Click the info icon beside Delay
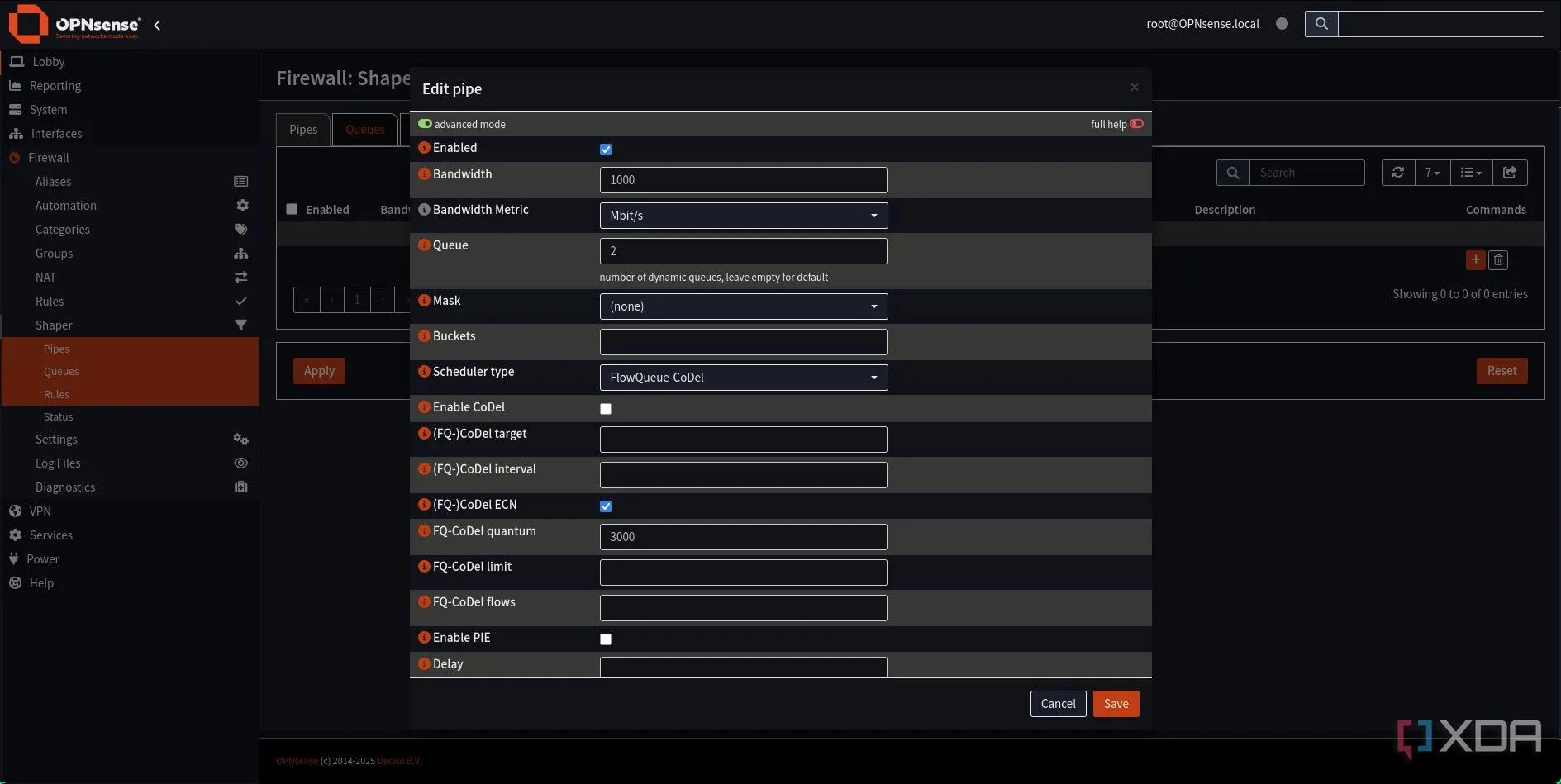The width and height of the screenshot is (1561, 784). tap(424, 664)
